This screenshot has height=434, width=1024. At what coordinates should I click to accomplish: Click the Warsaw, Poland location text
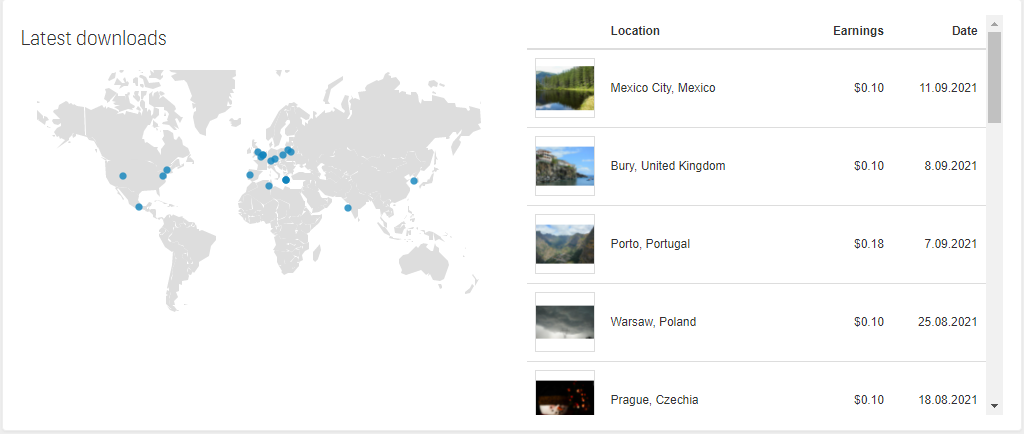click(653, 322)
